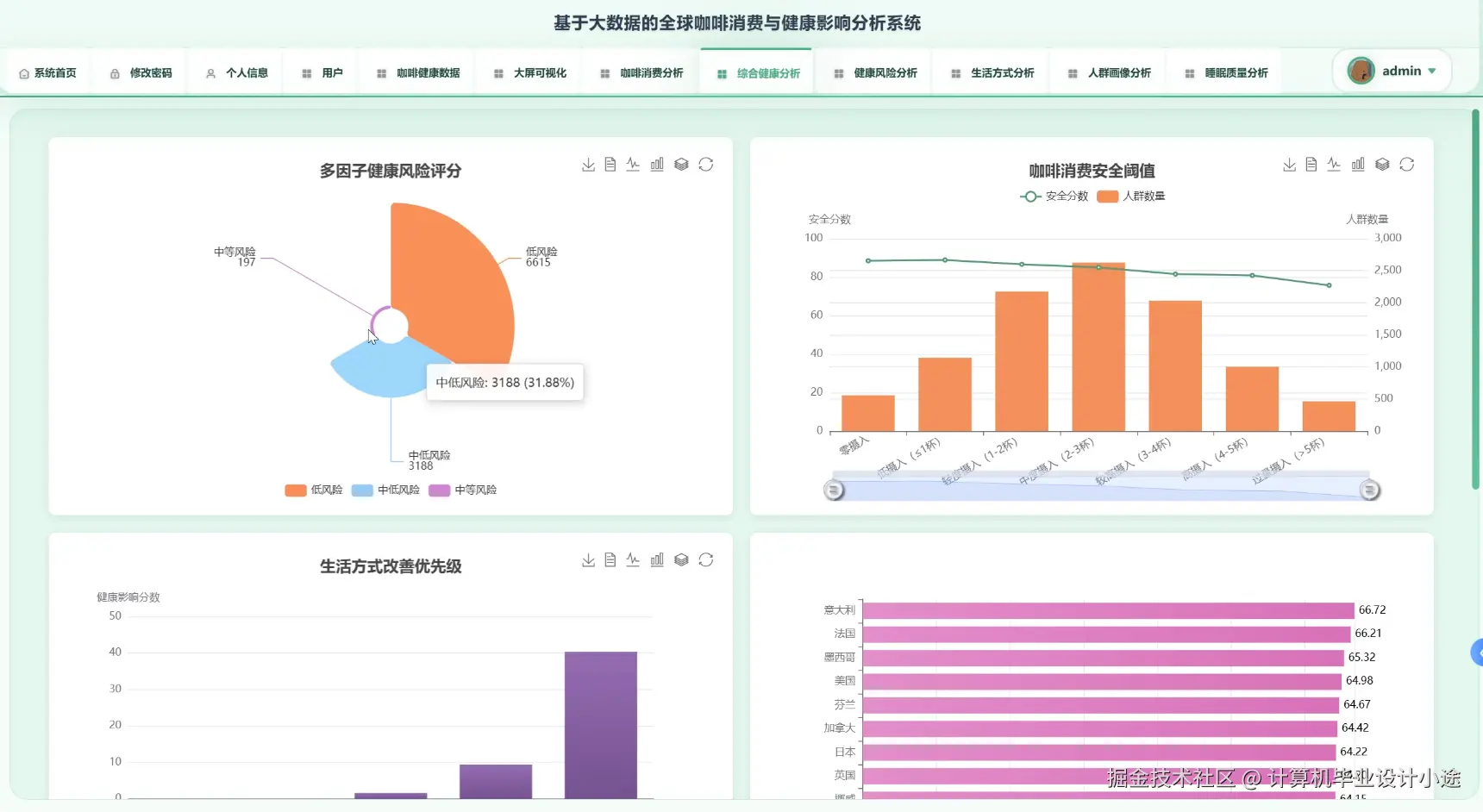Open 咖啡健康数据 tab
Screen dimensions: 1483x812
[419, 73]
